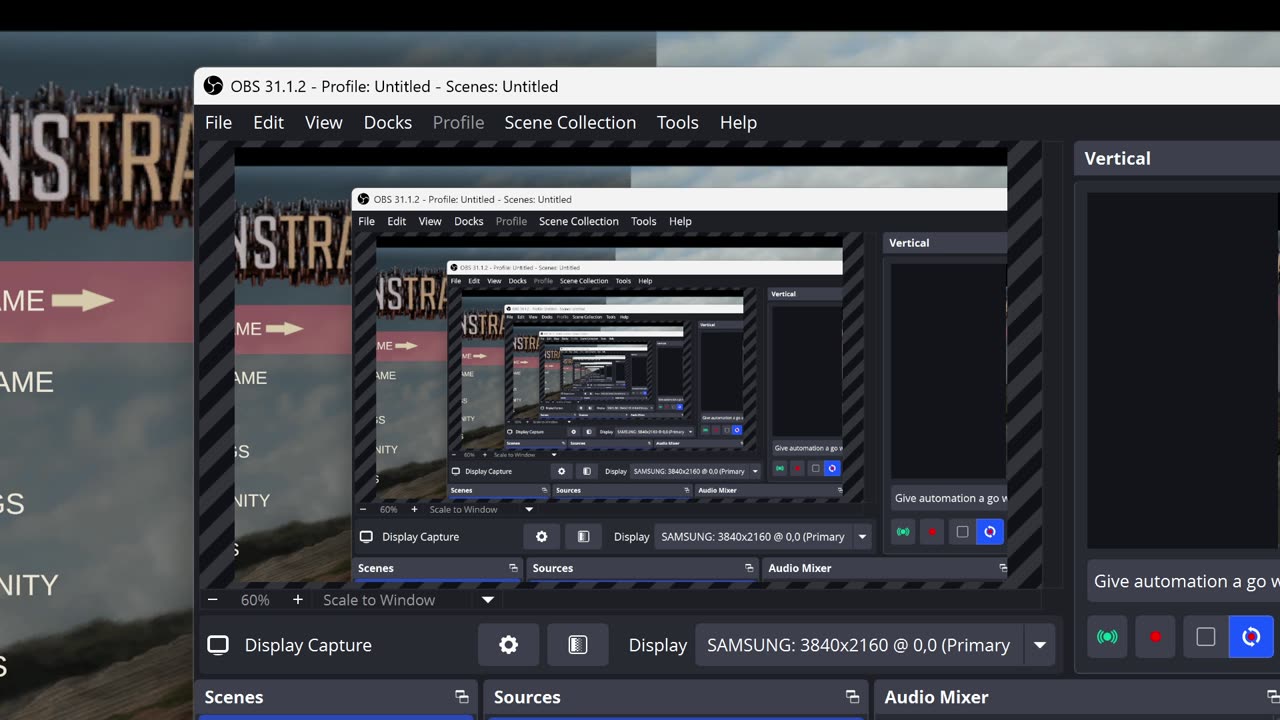Image resolution: width=1280 pixels, height=720 pixels.
Task: Float the Sources dock using its header icon
Action: 853,697
